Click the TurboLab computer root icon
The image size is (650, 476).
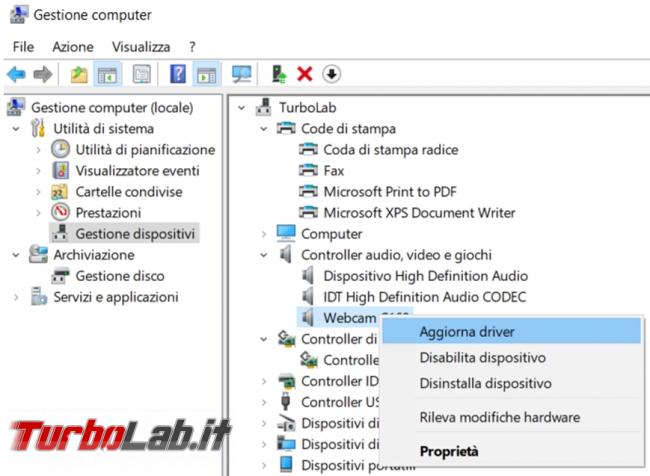[x=264, y=107]
